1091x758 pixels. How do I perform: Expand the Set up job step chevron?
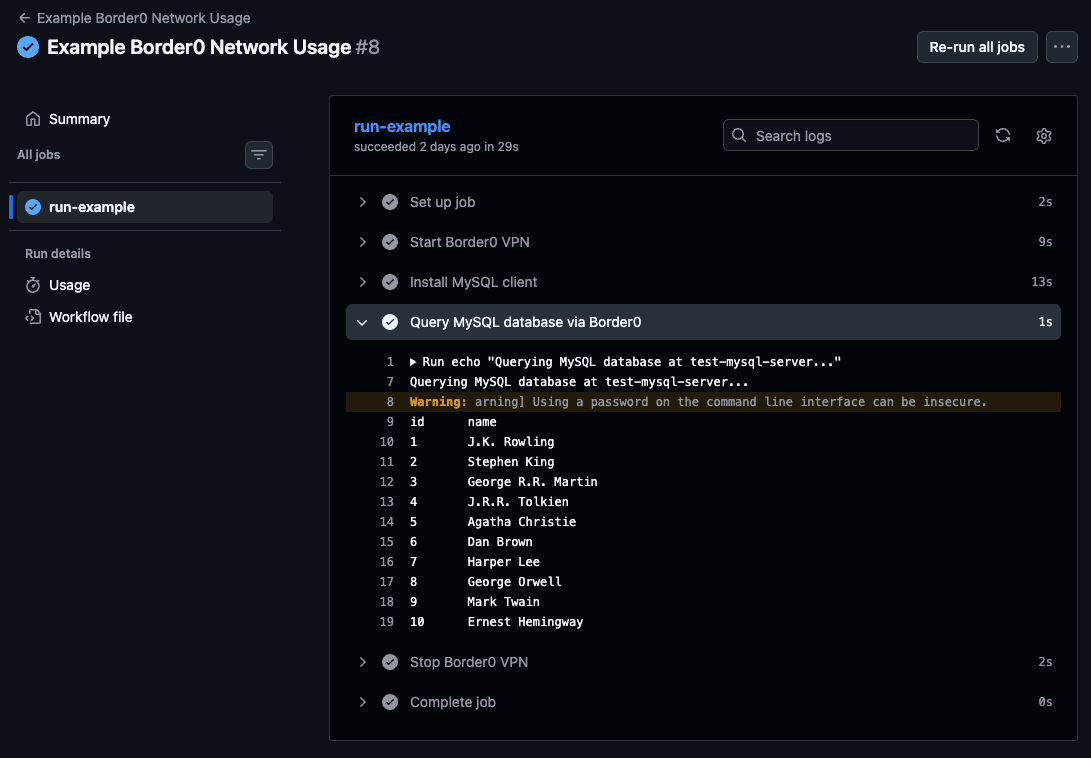[363, 202]
